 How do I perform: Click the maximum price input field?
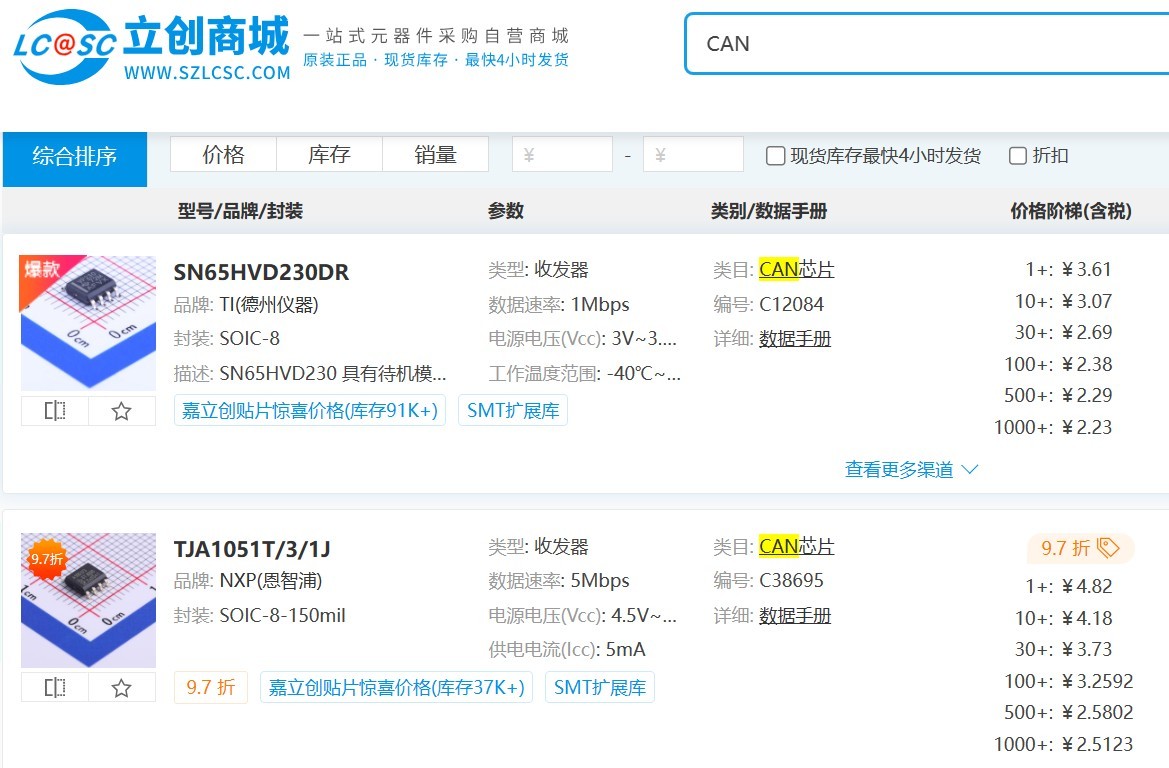coord(693,154)
